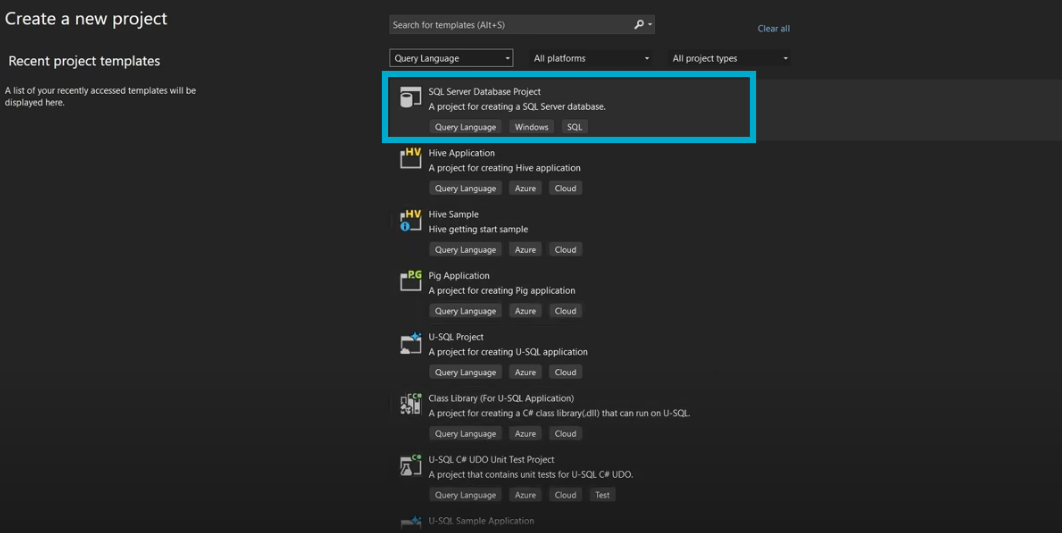Click the Azure tag under Pig Application
This screenshot has height=533, width=1062.
pos(525,311)
